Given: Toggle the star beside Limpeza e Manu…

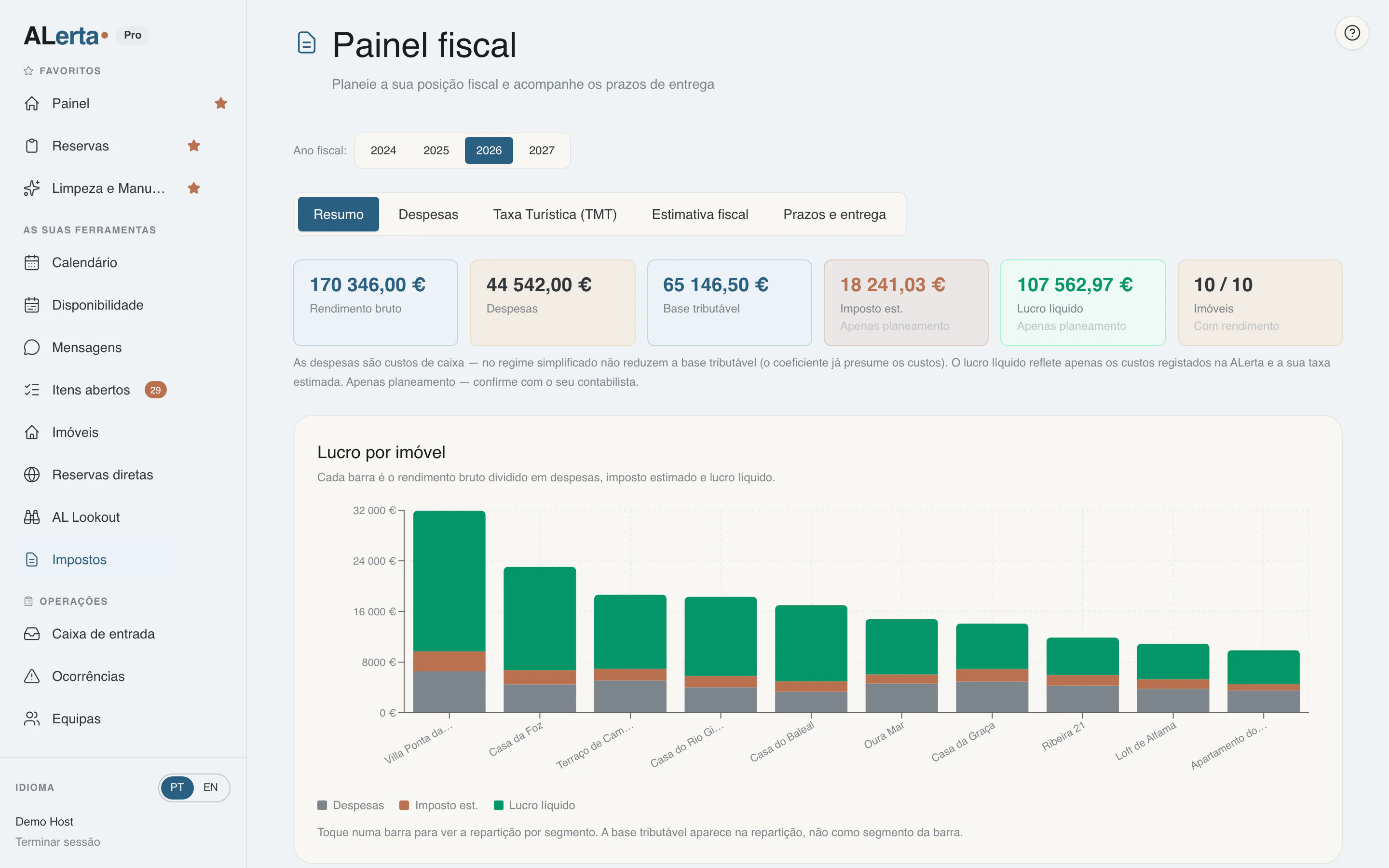Looking at the screenshot, I should [x=194, y=188].
